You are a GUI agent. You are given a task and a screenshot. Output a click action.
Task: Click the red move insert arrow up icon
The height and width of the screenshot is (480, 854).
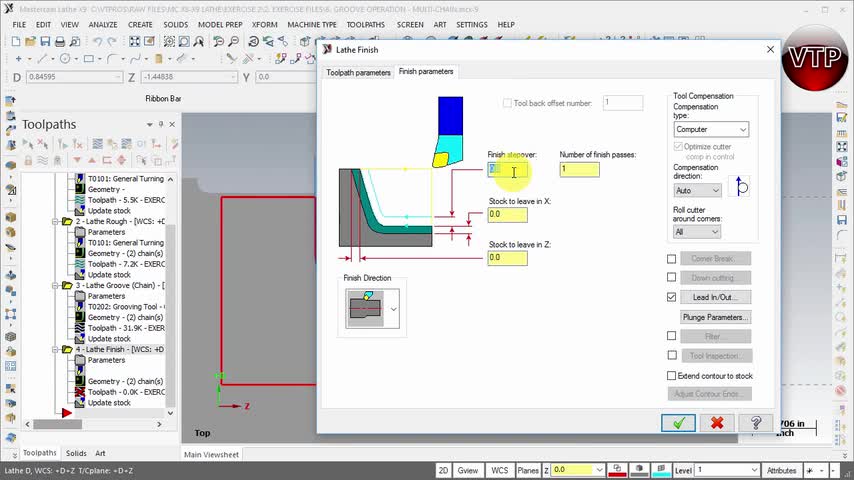[92, 160]
